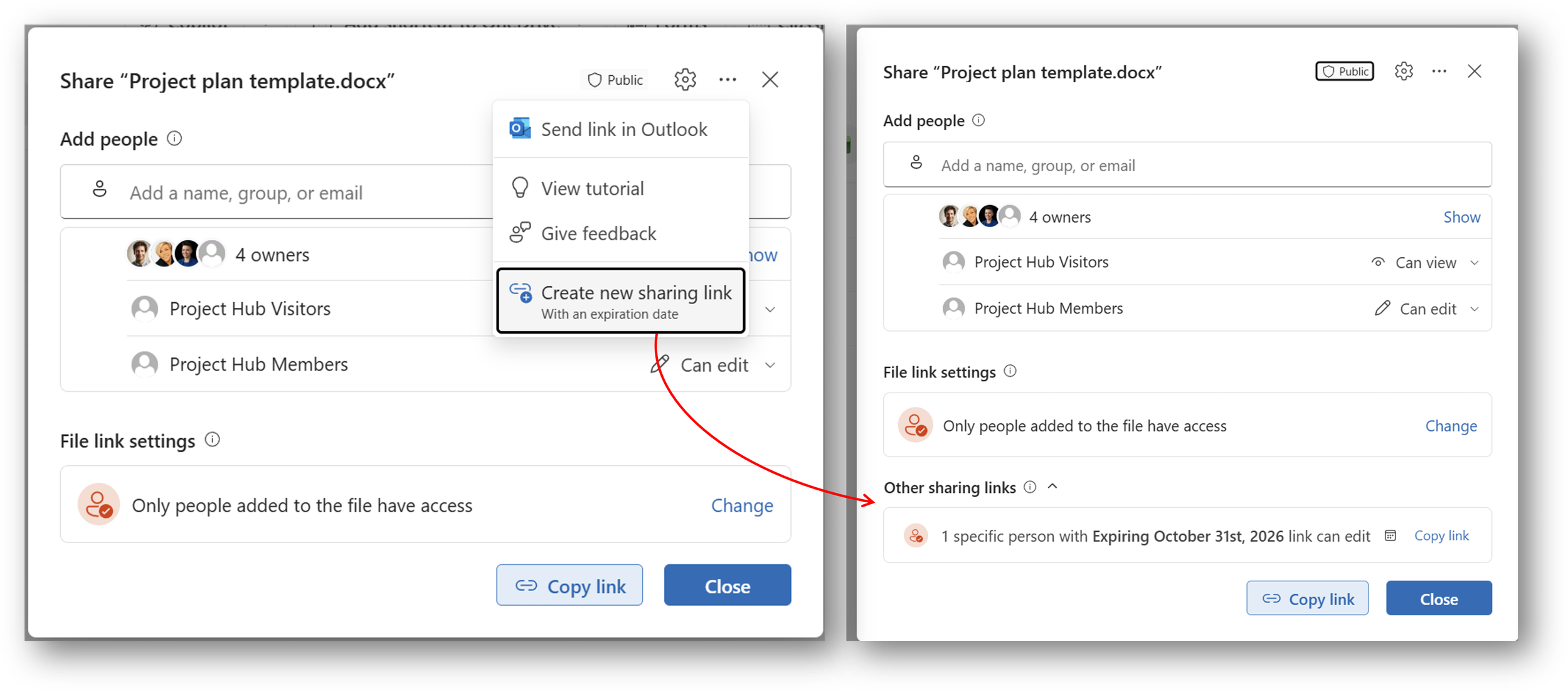Viewport: 1568px width, 691px height.
Task: Click Project Hub Visitors in right dialog
Action: [x=1041, y=261]
